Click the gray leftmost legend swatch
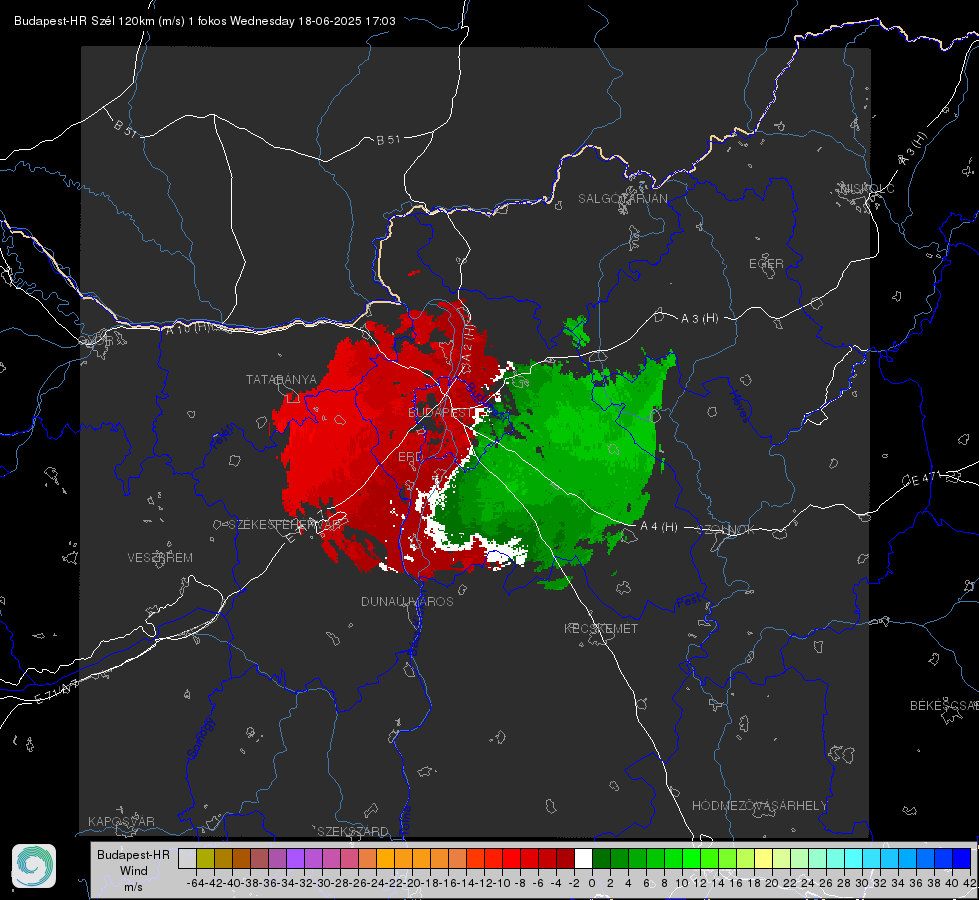The height and width of the screenshot is (900, 979). point(187,858)
